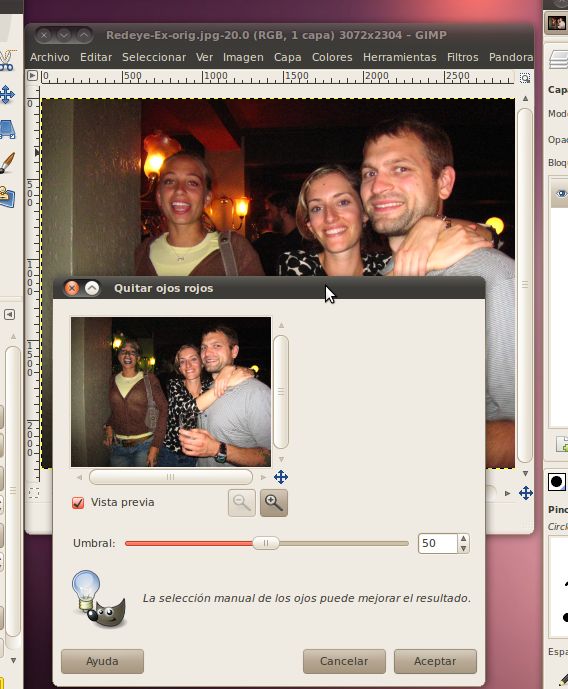This screenshot has width=568, height=689.
Task: Toggle Quick Mask button at canvas bottom-left
Action: tap(33, 493)
